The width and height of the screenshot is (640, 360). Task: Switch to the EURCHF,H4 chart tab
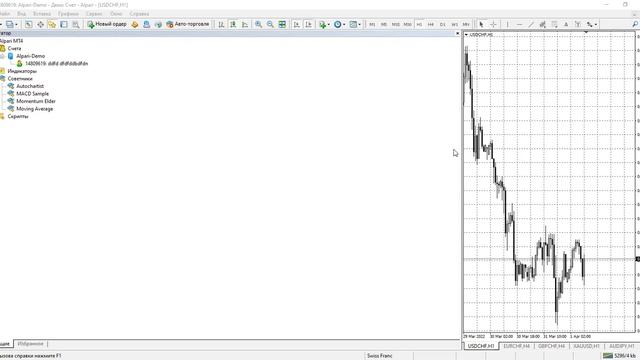click(x=516, y=346)
